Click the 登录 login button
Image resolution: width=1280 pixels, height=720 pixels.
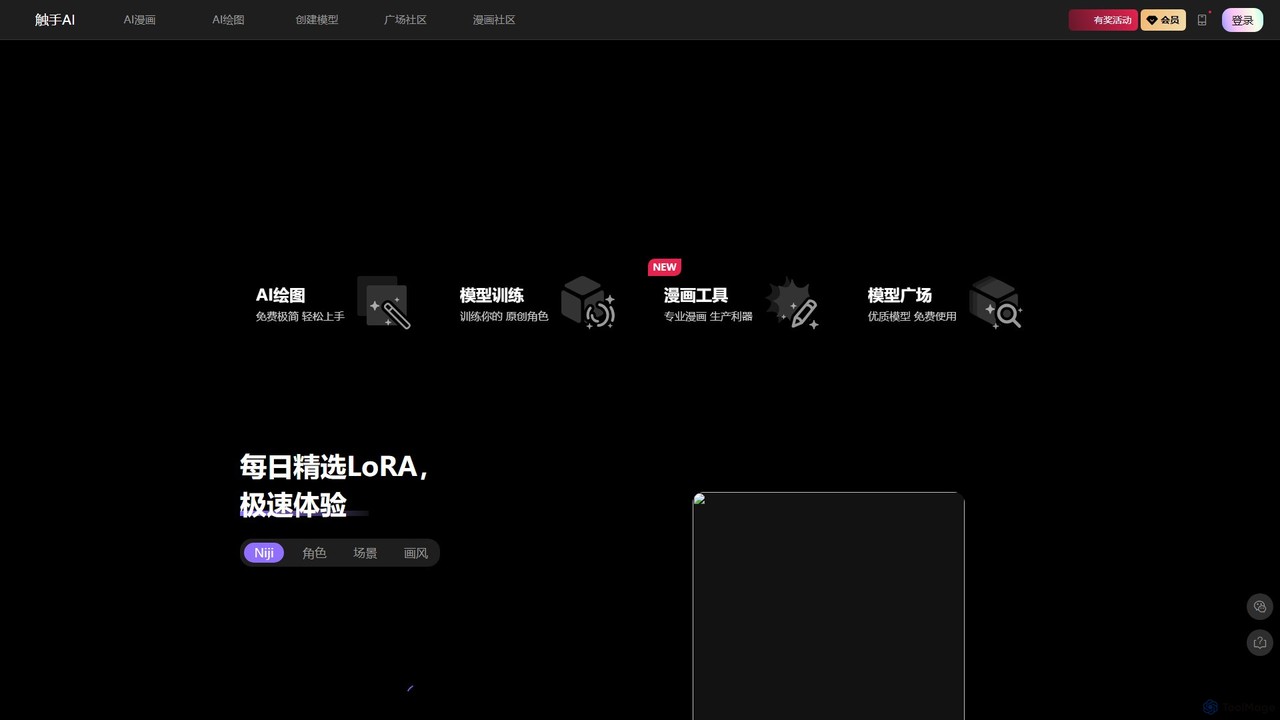tap(1242, 20)
